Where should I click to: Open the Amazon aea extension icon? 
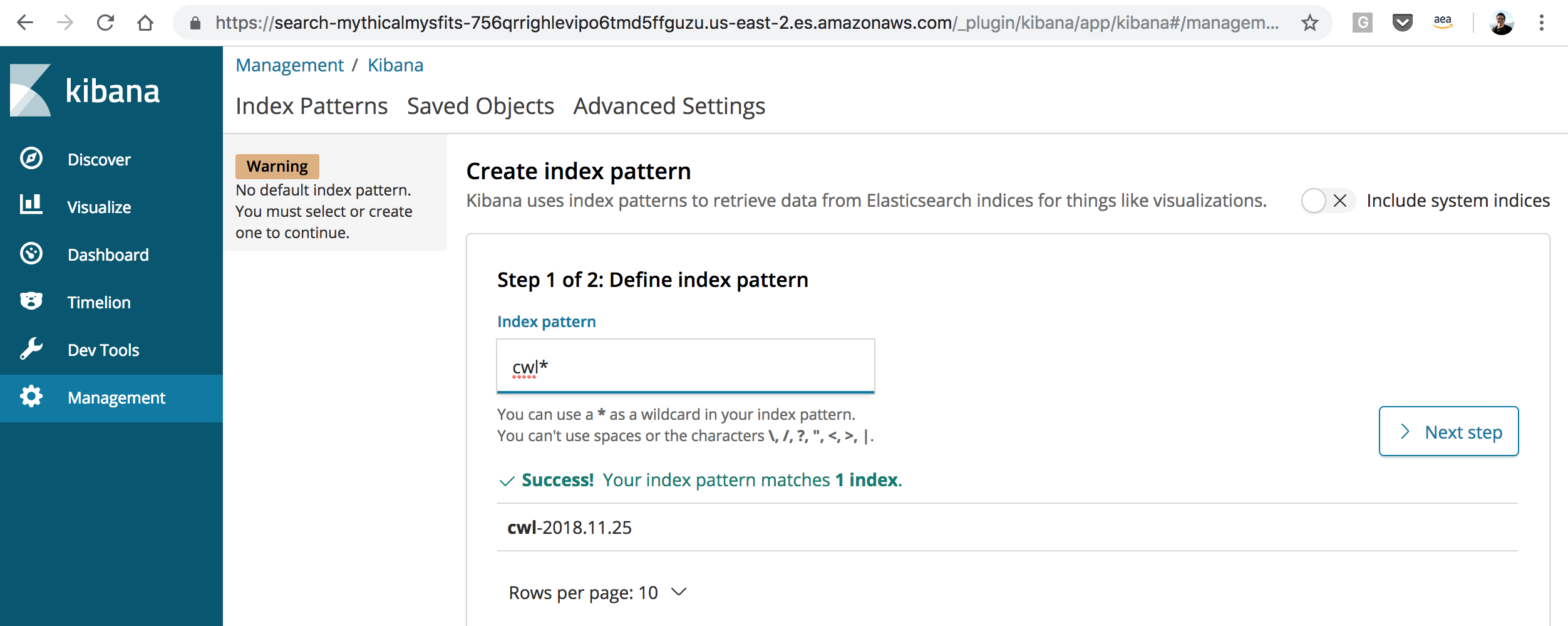pyautogui.click(x=1443, y=22)
